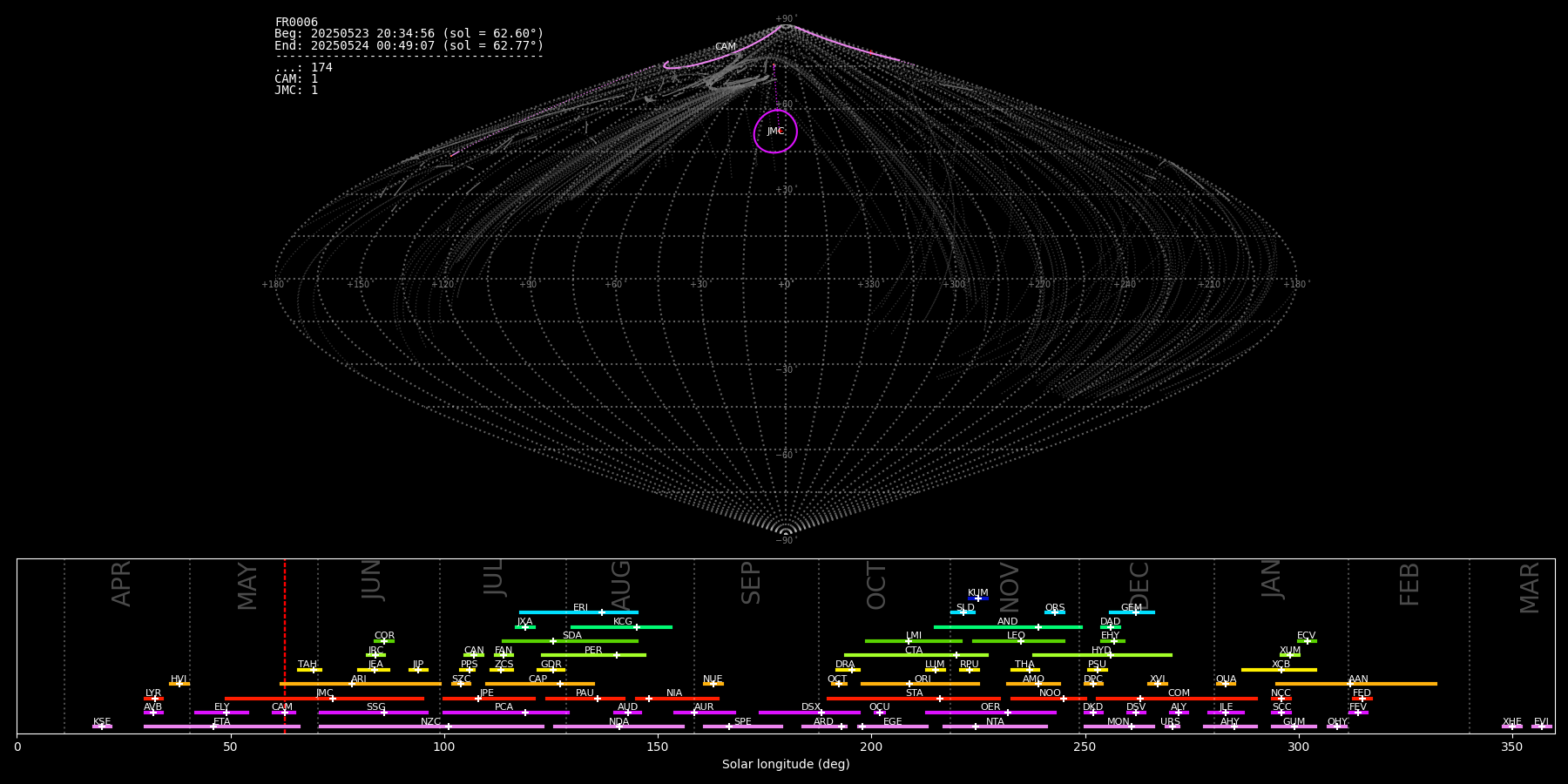This screenshot has height=784, width=1568.
Task: Select the SDA shower label
Action: [x=572, y=636]
